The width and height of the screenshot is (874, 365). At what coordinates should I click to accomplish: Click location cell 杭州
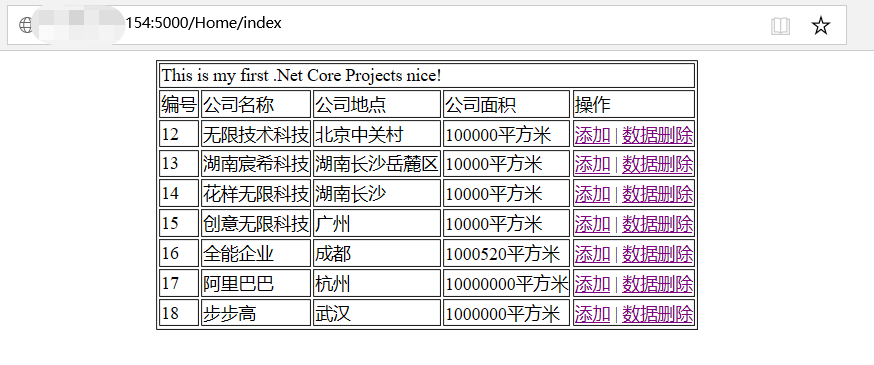[377, 284]
